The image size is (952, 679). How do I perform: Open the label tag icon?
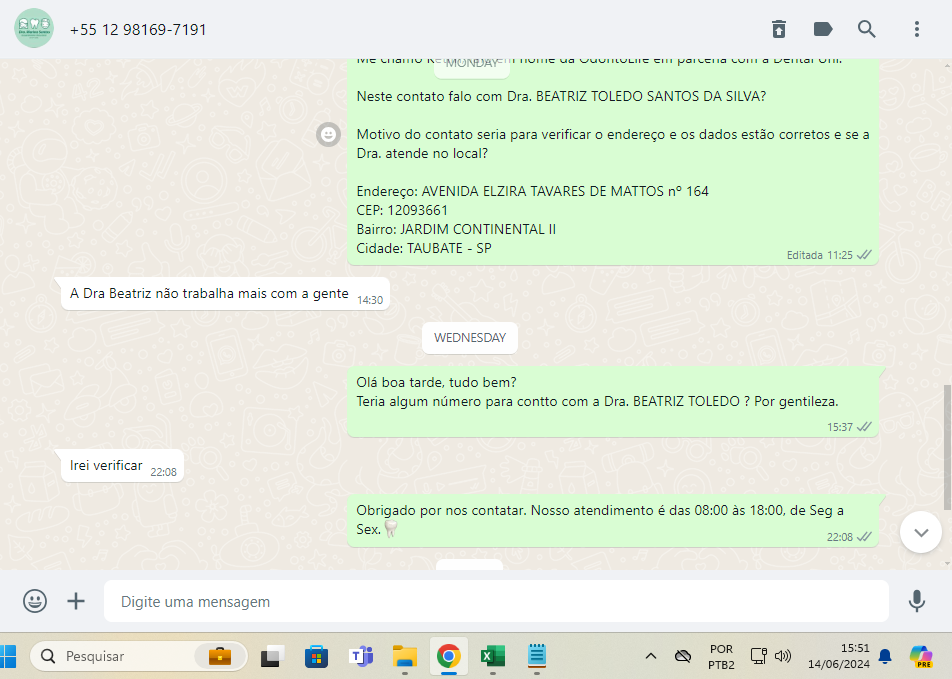click(823, 29)
